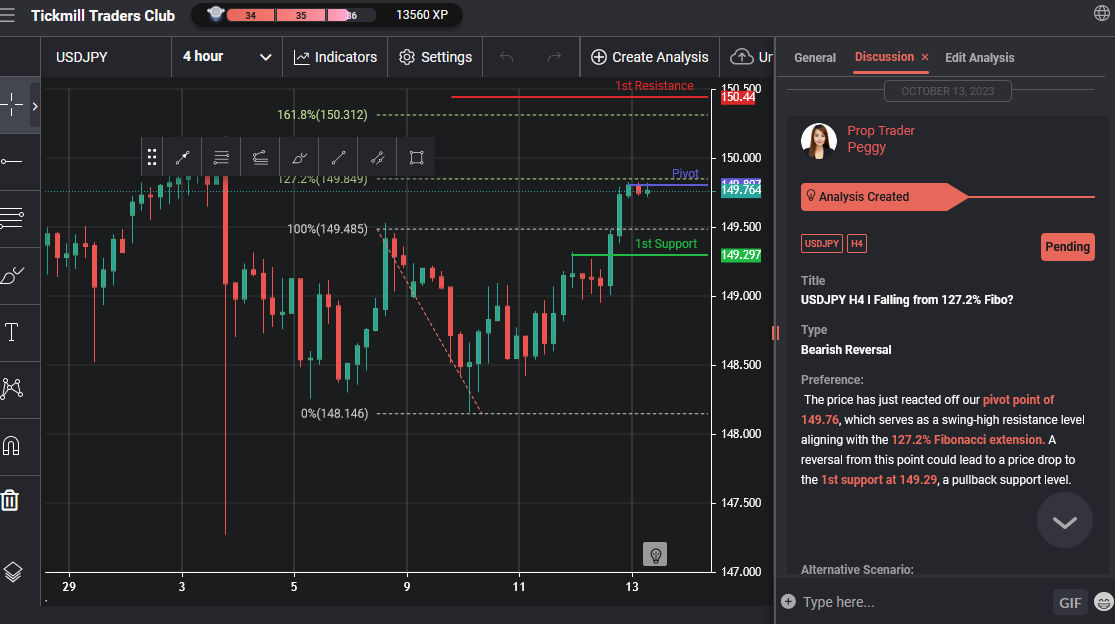Expand the cursor tool options arrow

[34, 106]
